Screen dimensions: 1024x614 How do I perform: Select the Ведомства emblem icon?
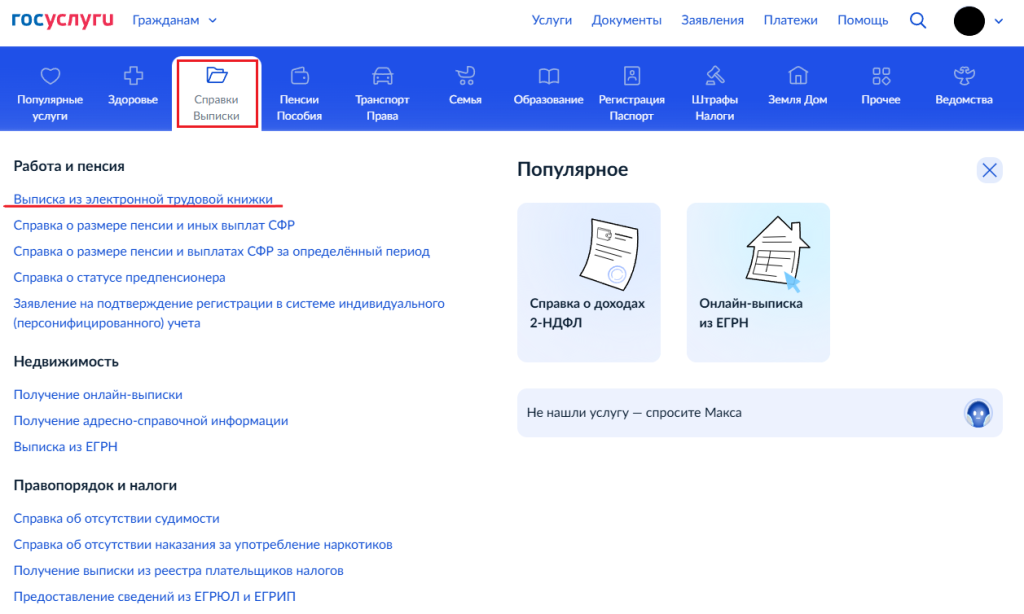click(964, 76)
